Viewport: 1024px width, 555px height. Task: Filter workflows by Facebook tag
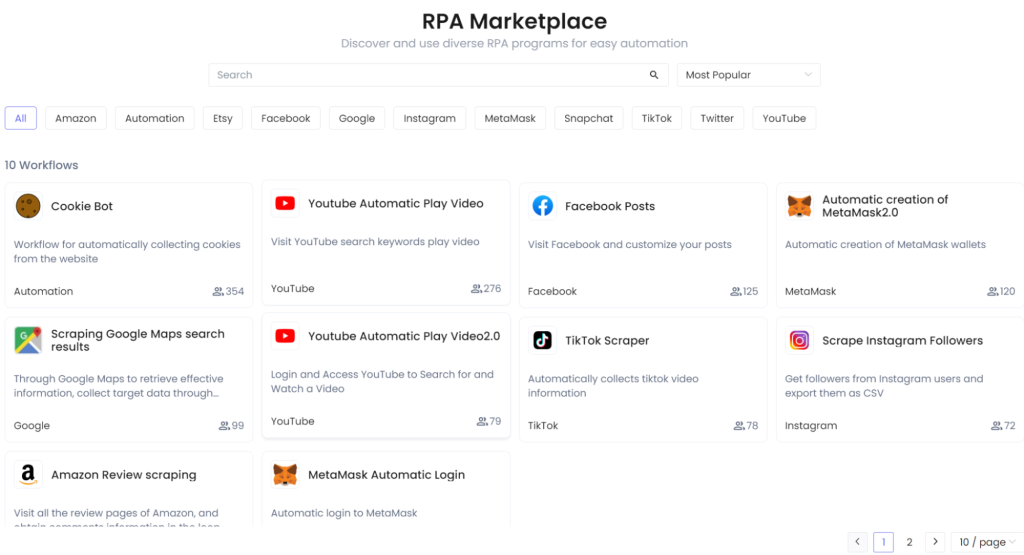285,118
